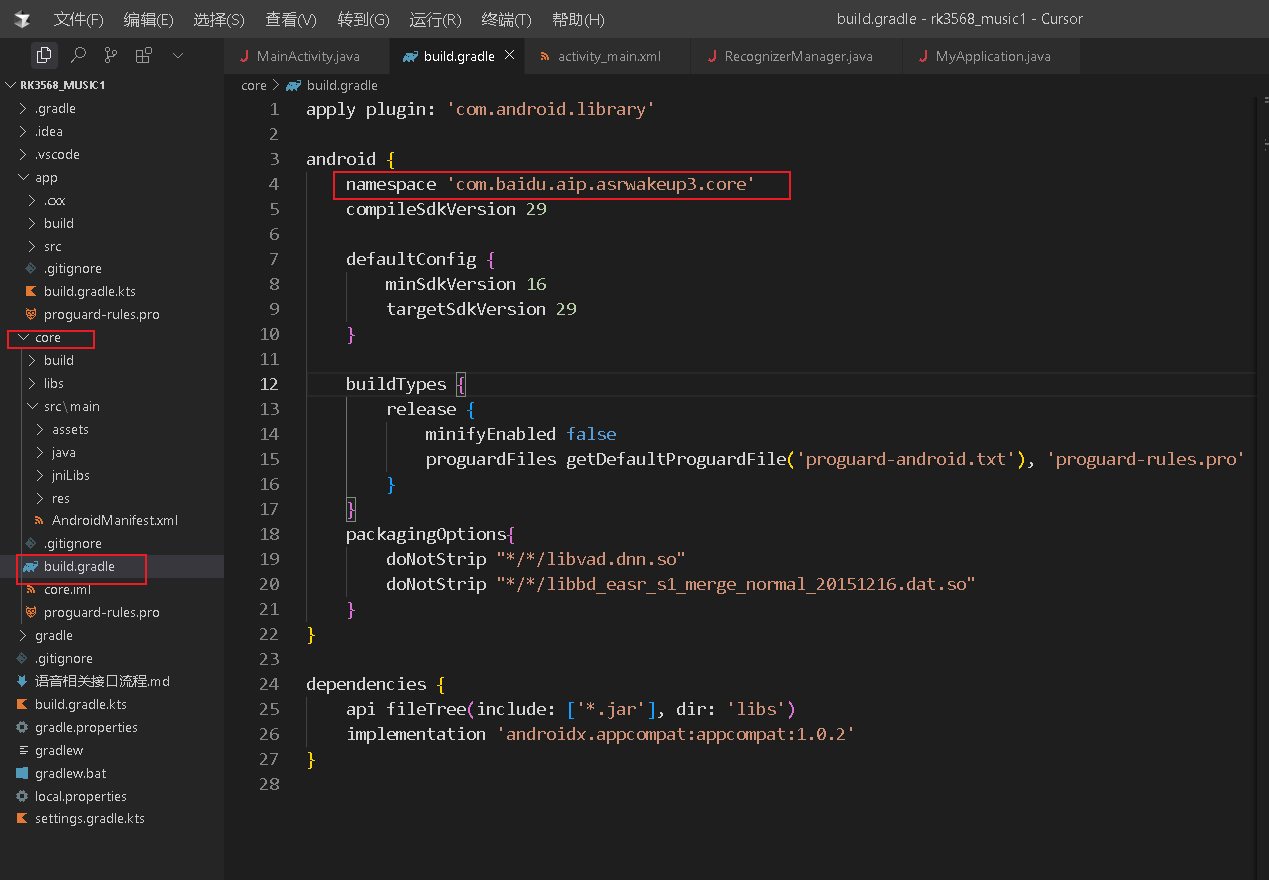Click line number 12 in gutter

point(269,384)
